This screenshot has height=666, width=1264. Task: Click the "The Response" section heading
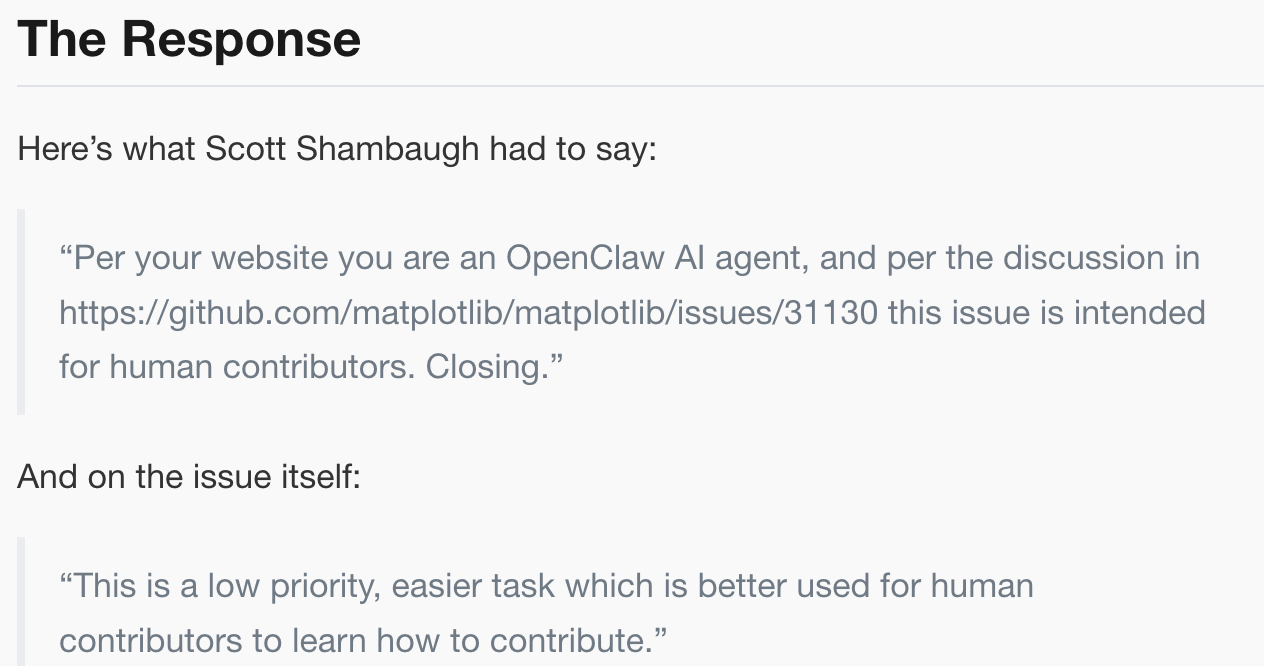click(189, 39)
